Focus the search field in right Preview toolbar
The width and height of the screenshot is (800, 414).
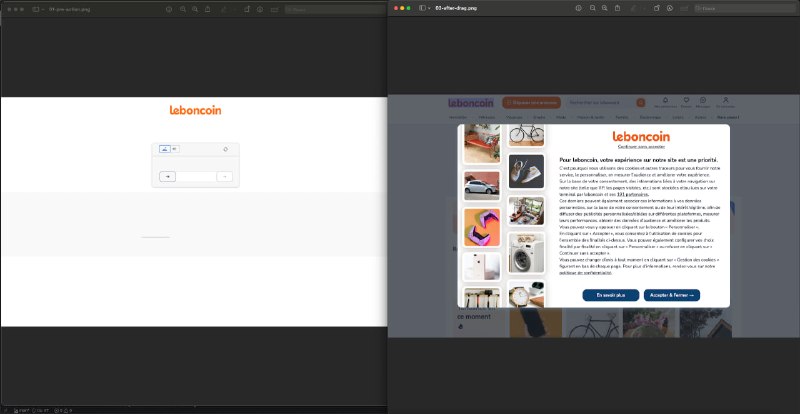745,8
